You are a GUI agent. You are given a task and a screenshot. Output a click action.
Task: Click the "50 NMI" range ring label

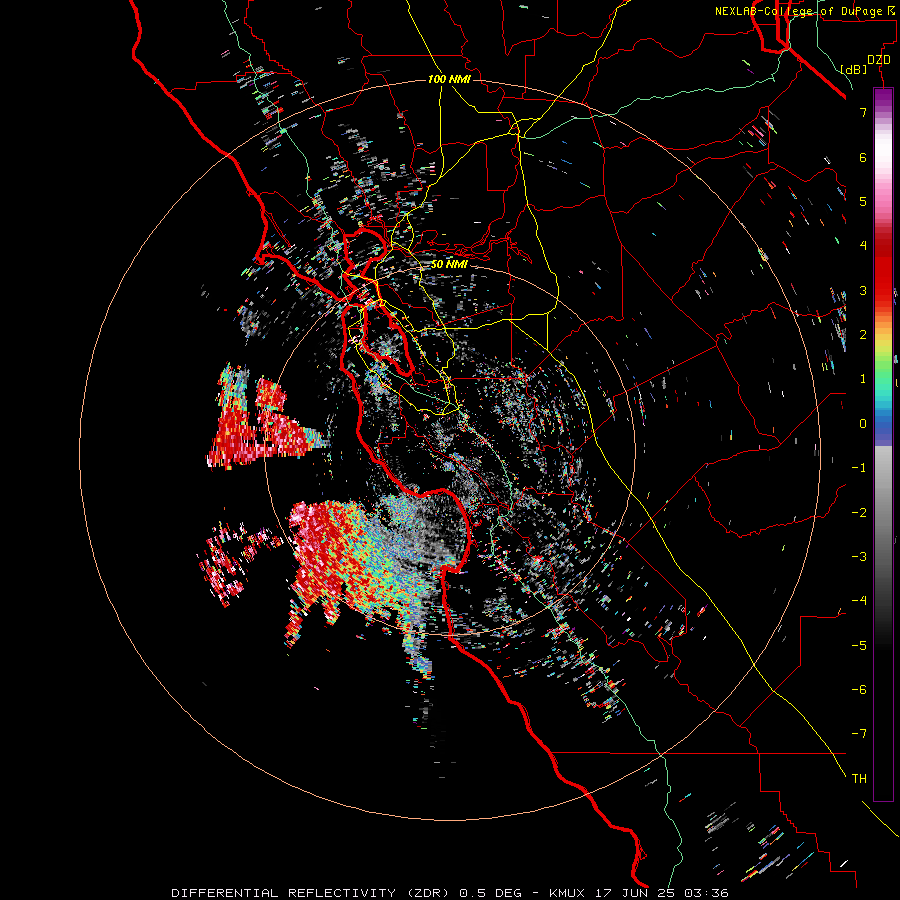click(449, 264)
